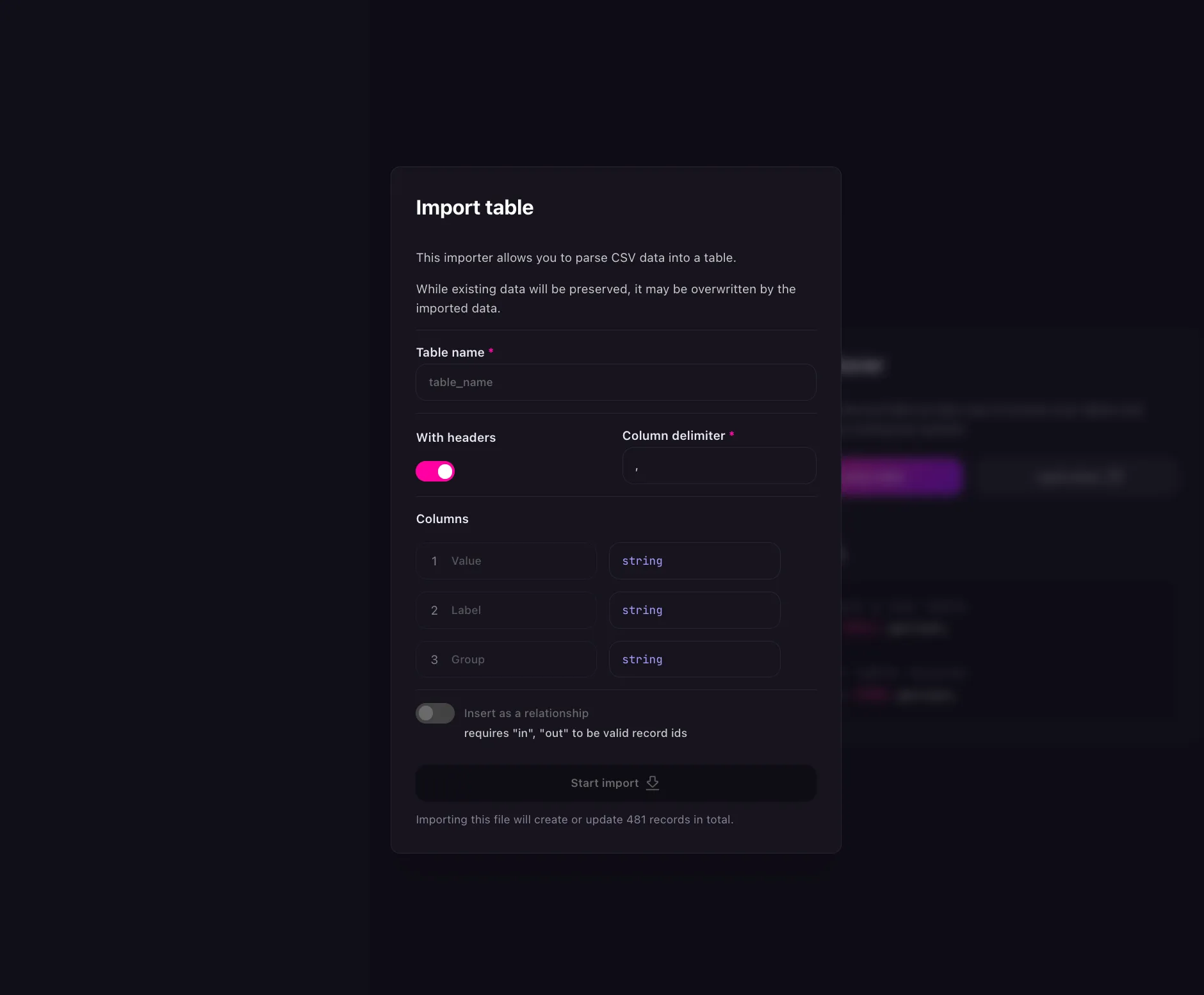Viewport: 1204px width, 995px height.
Task: Click the first column name field, Value
Action: tap(506, 561)
